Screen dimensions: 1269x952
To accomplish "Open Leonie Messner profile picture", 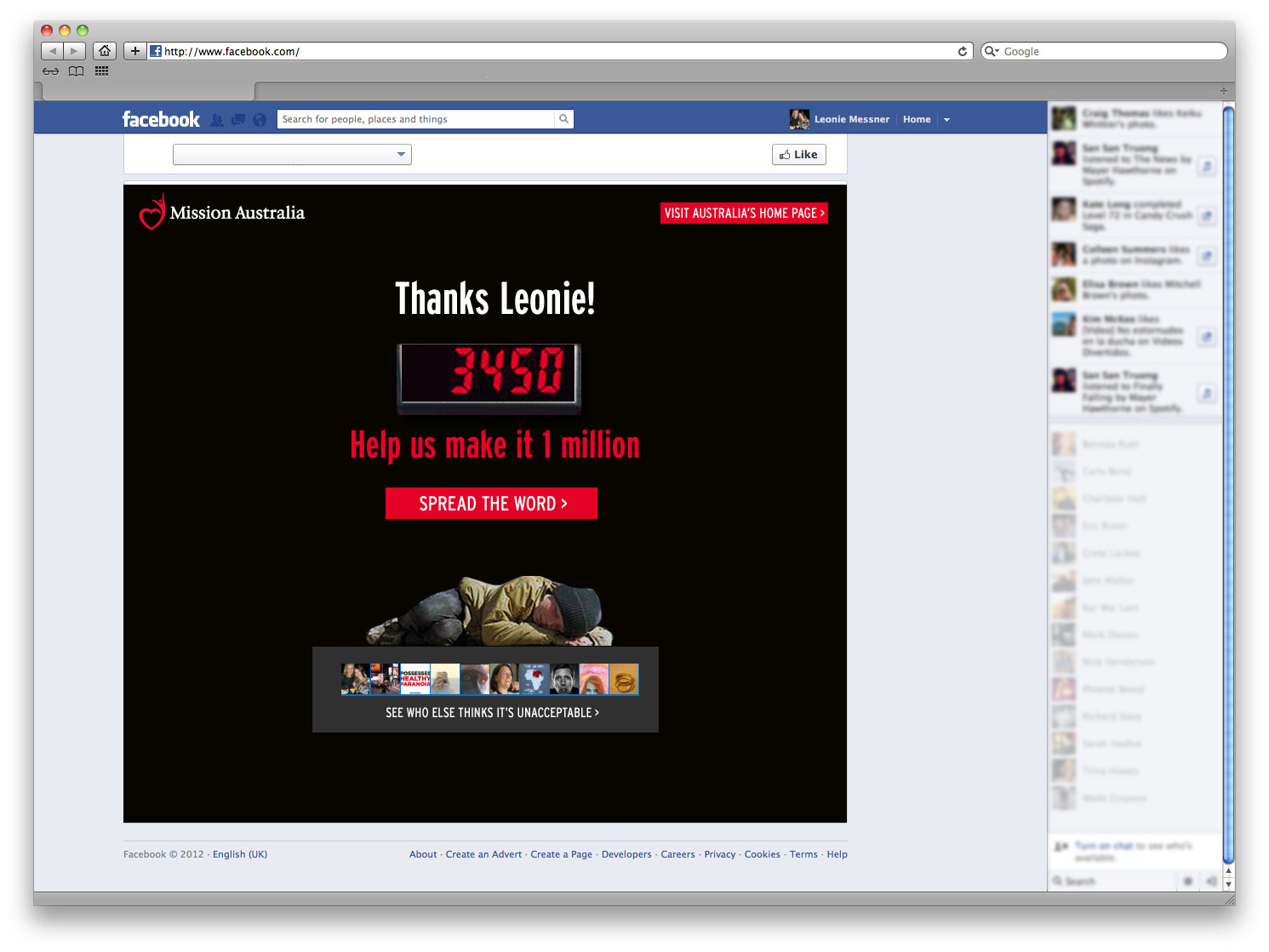I will [x=799, y=119].
